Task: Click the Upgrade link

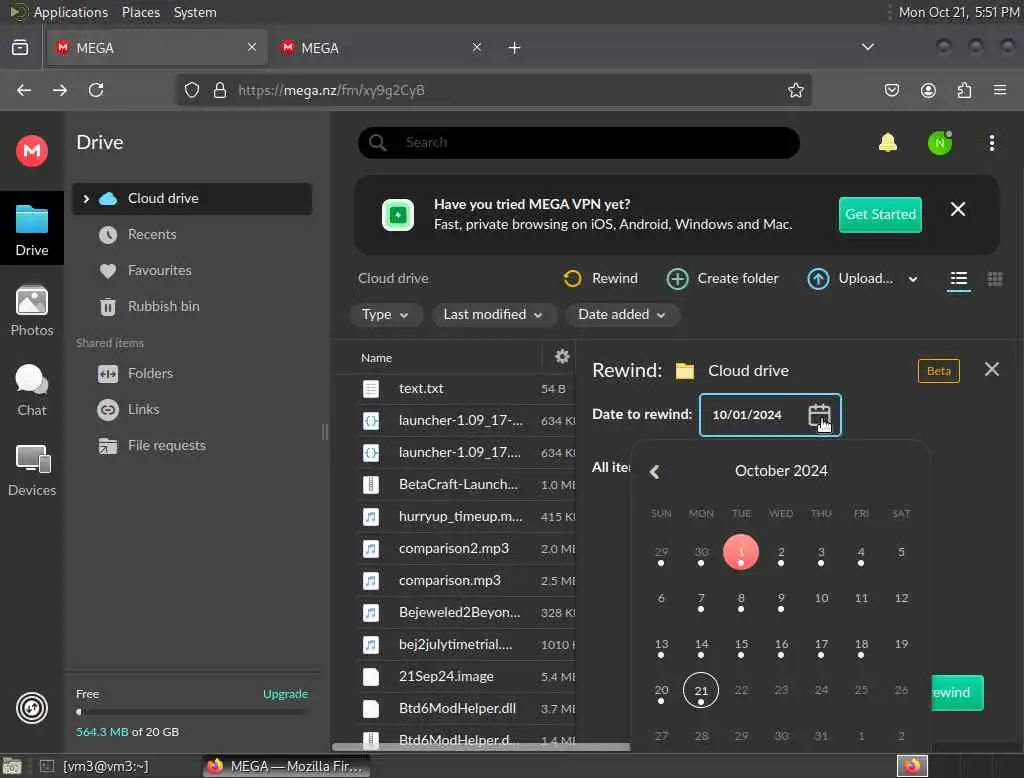Action: (x=285, y=694)
